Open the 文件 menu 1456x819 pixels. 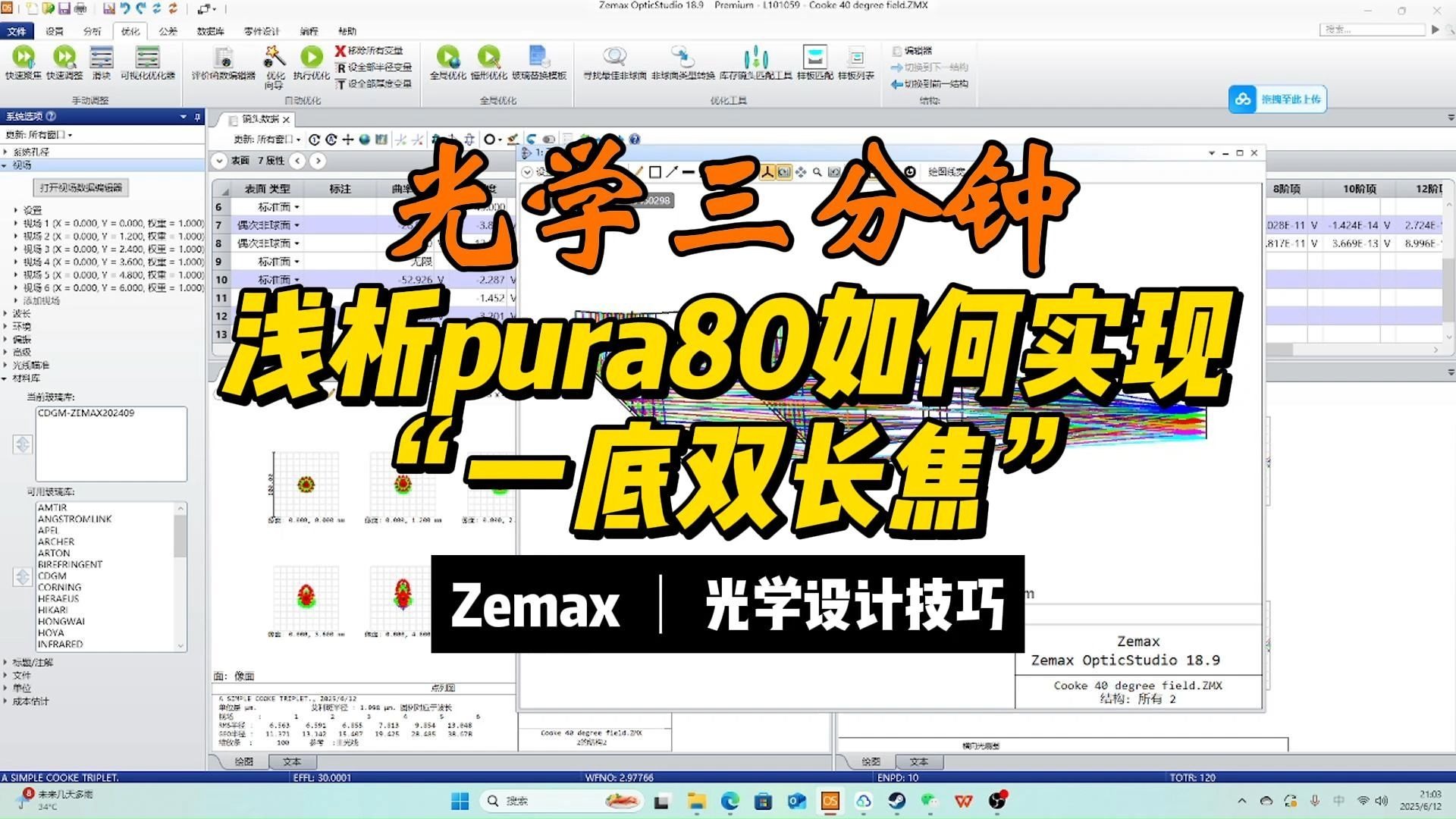coord(18,31)
